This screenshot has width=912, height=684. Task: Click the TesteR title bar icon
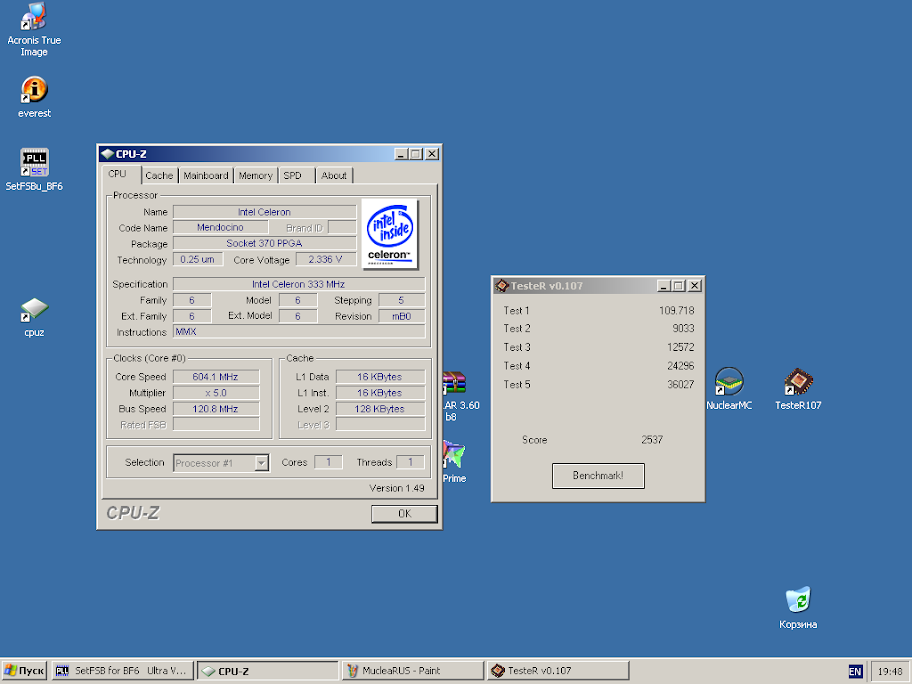coord(501,286)
